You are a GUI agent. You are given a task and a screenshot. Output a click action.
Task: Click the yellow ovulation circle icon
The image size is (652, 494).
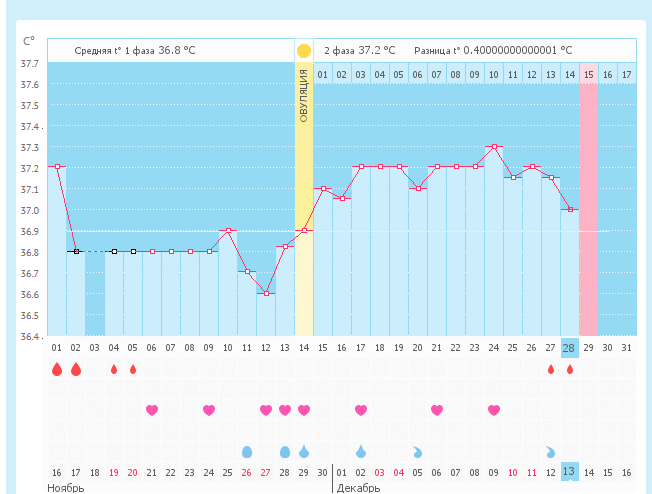click(x=304, y=50)
